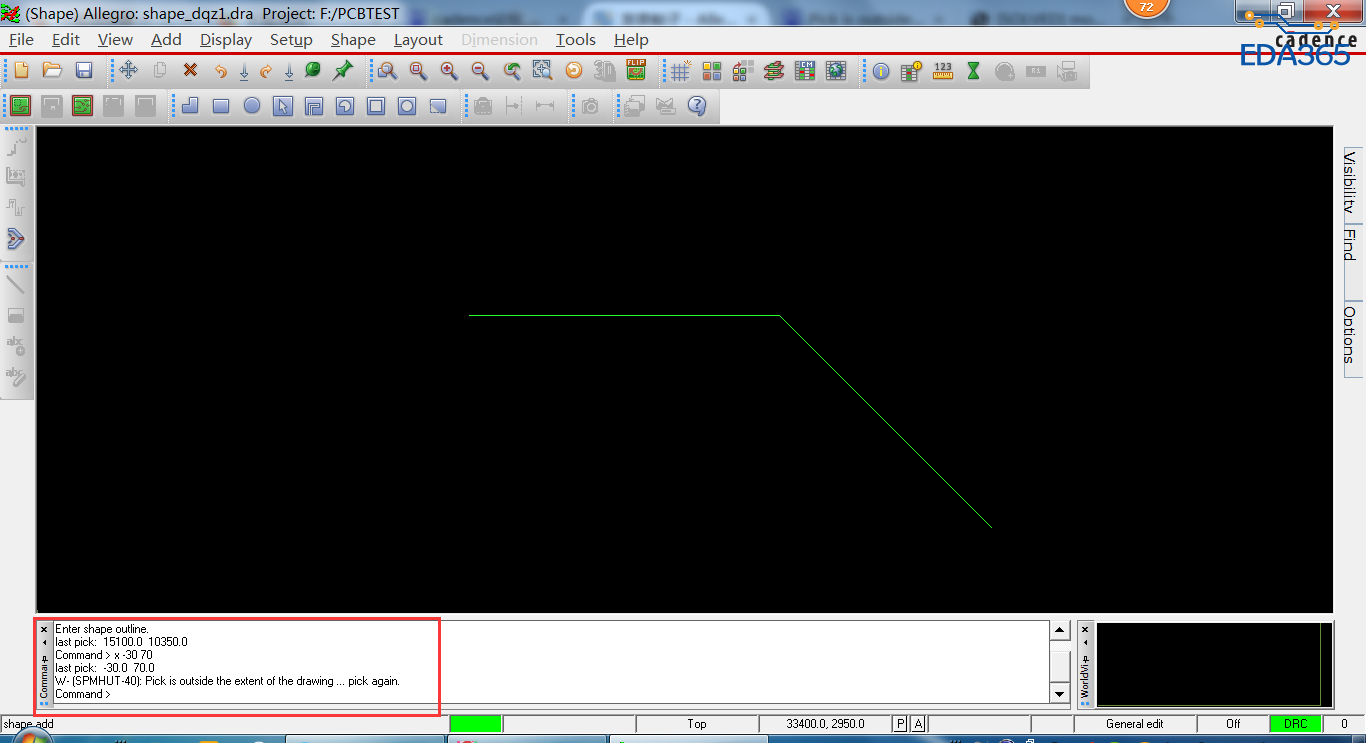The height and width of the screenshot is (743, 1366).
Task: Click the green Rats-nest globe icon
Action: click(312, 71)
